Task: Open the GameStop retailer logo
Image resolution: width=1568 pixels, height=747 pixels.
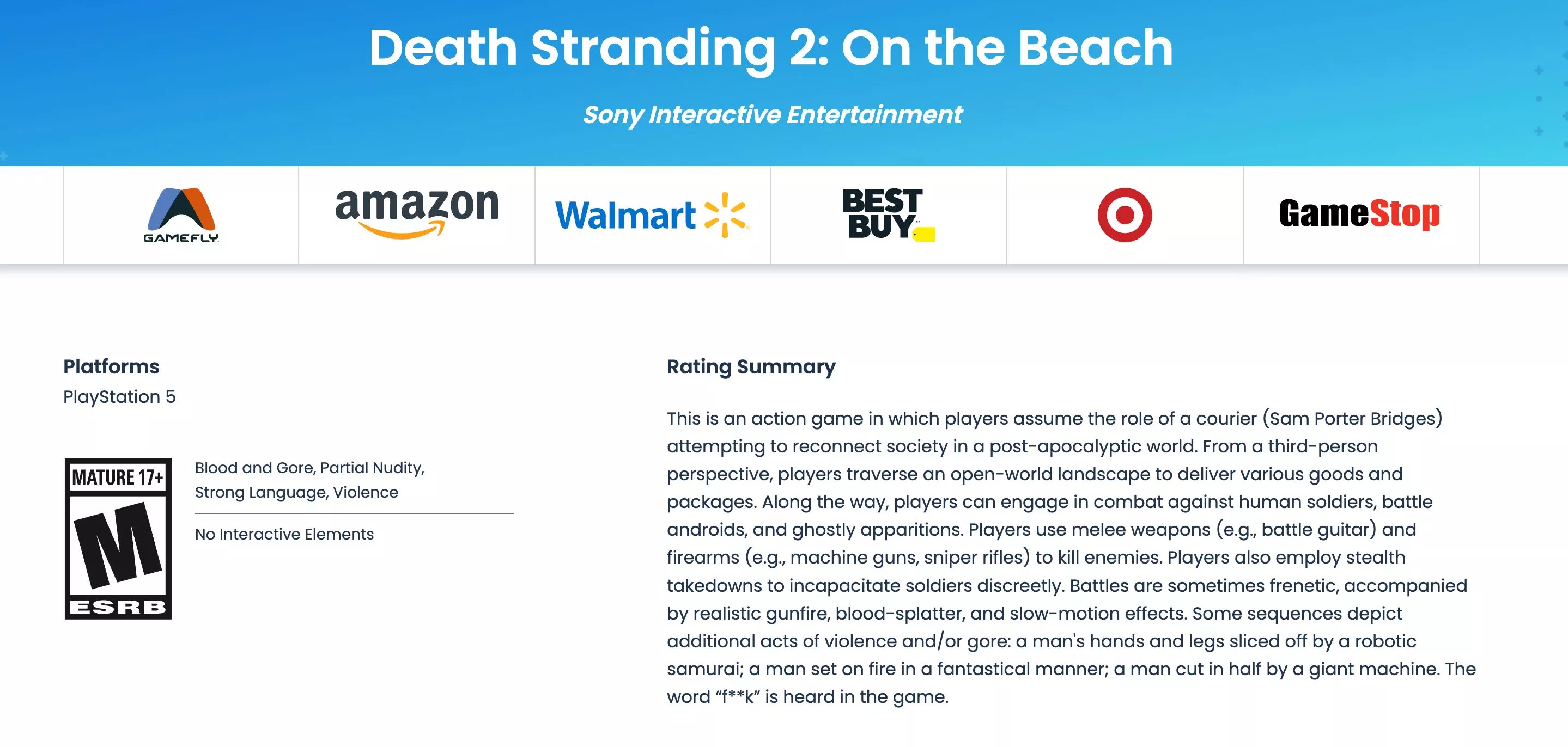Action: [x=1360, y=214]
